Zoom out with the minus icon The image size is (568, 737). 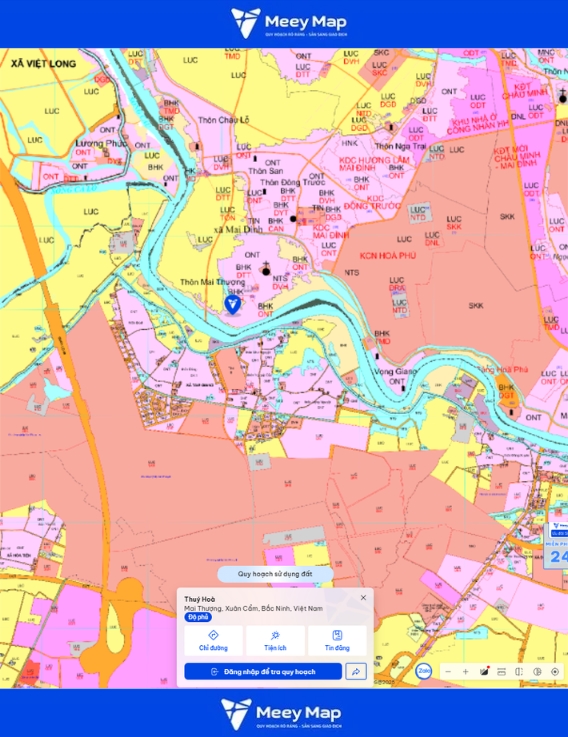pos(448,672)
